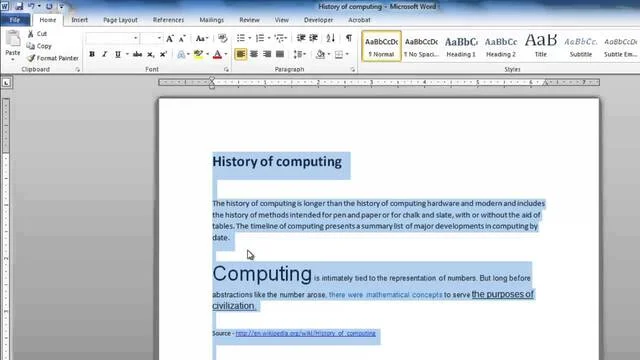Open the Paragraph dialog launcher
640x360 pixels.
353,70
